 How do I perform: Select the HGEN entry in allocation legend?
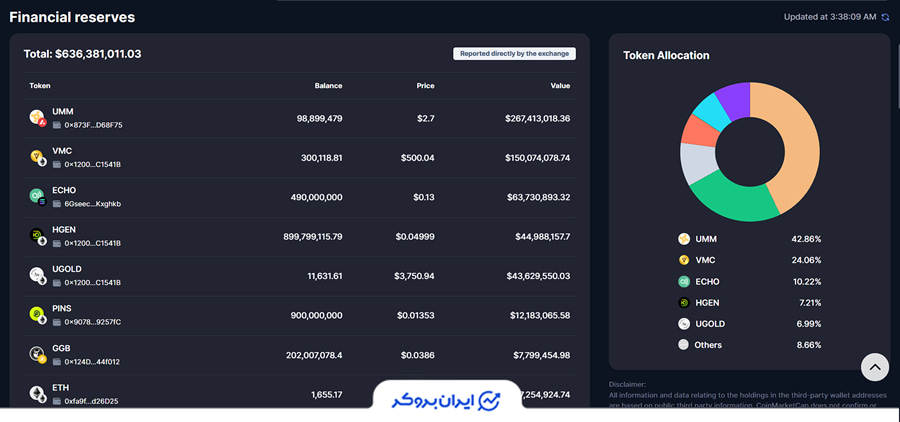[707, 302]
